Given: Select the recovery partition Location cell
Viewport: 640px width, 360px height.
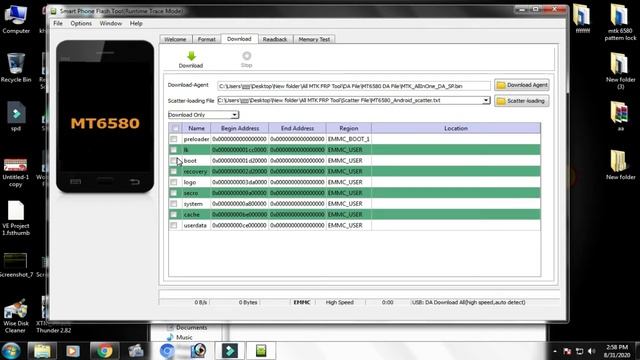Looking at the screenshot, I should pyautogui.click(x=456, y=171).
